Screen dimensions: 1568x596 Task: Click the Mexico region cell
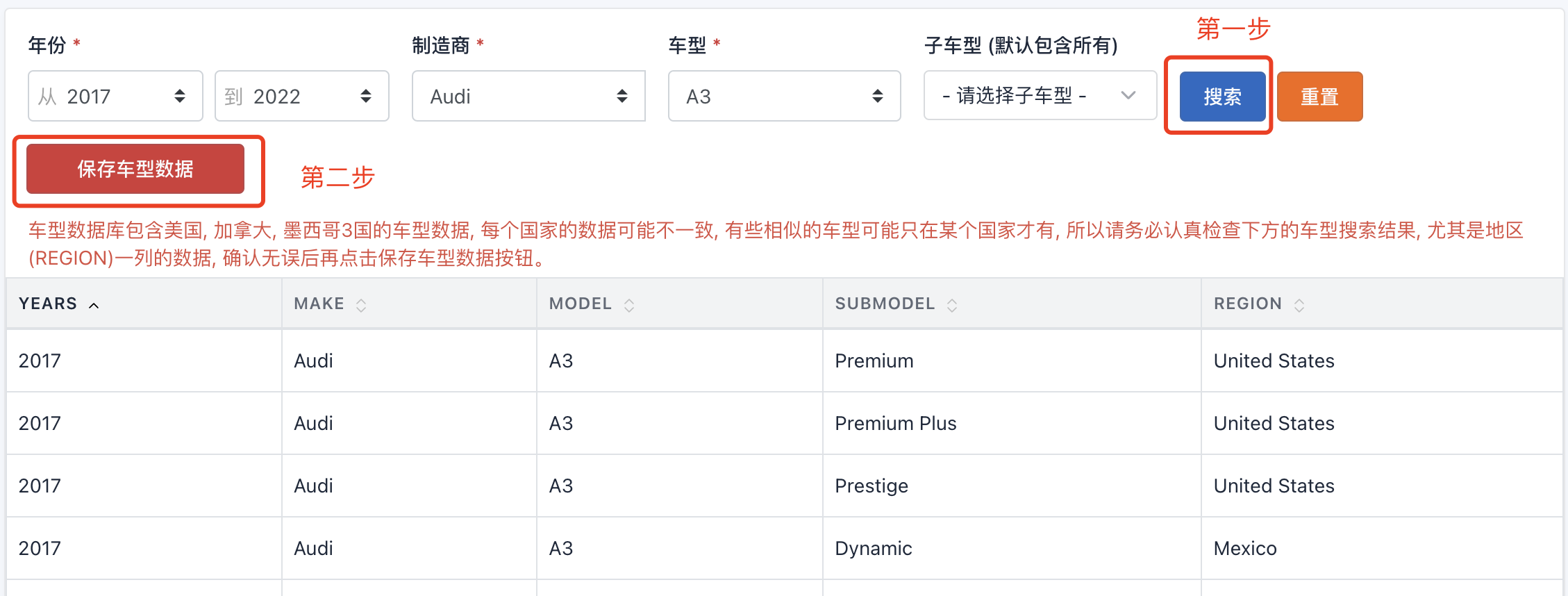1244,548
